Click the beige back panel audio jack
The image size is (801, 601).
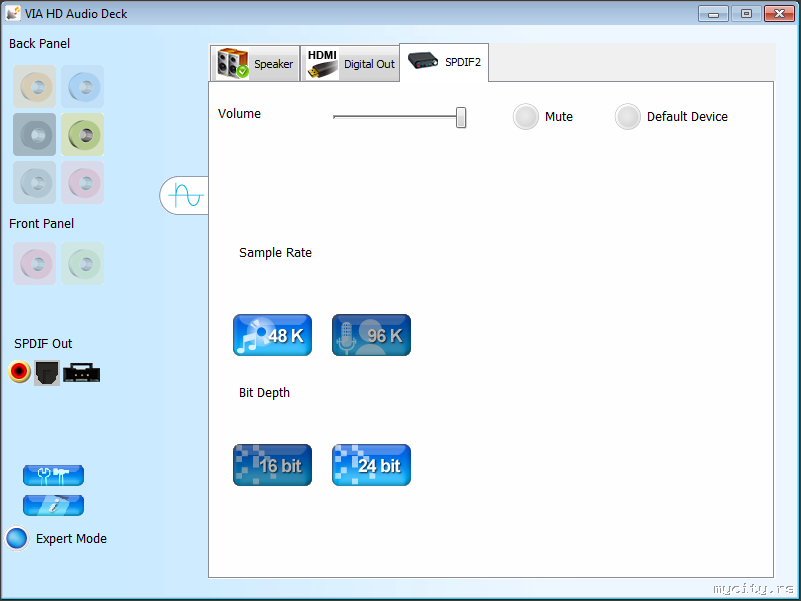[34, 86]
